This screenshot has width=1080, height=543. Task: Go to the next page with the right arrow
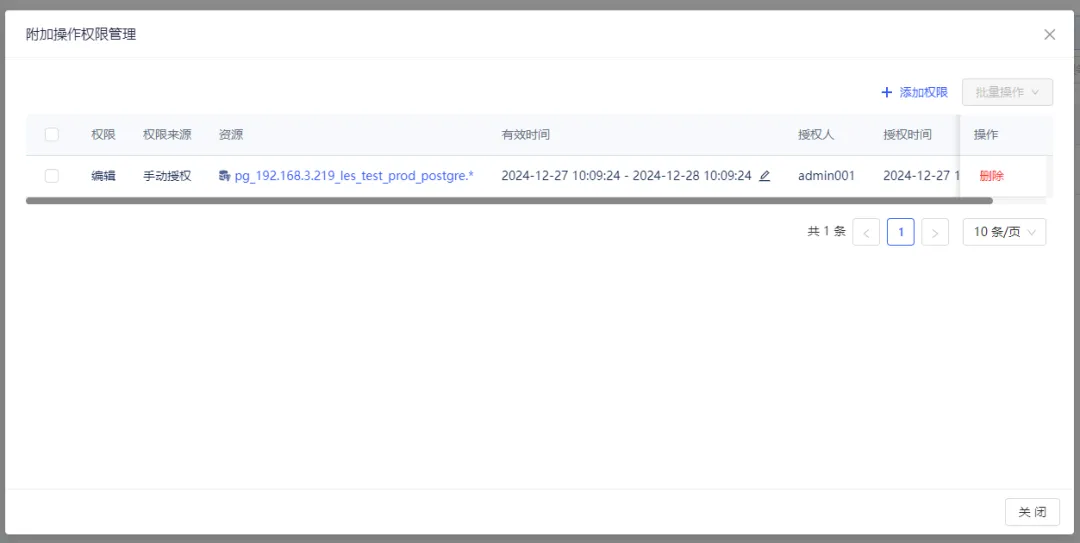[x=935, y=232]
